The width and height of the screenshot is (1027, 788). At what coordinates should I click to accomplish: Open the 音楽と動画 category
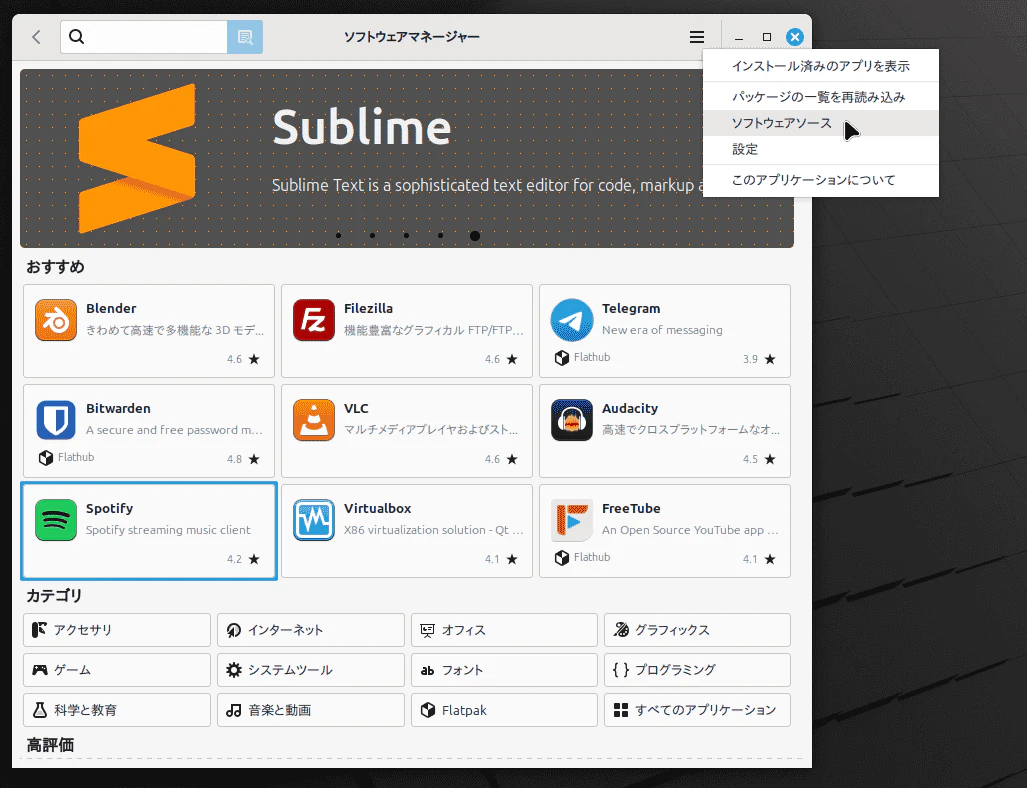point(310,710)
